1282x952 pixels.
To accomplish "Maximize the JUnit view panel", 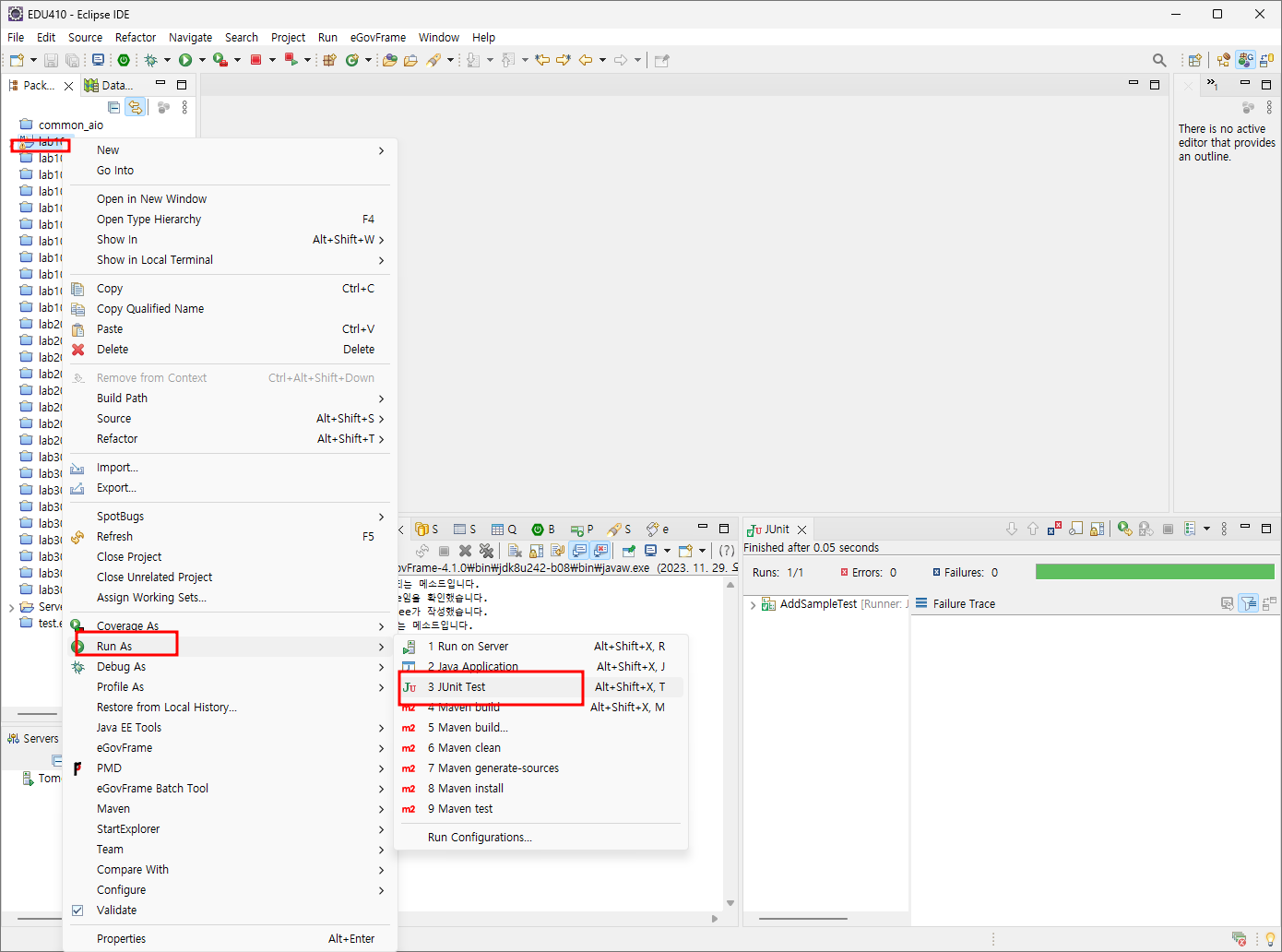I will (1266, 529).
